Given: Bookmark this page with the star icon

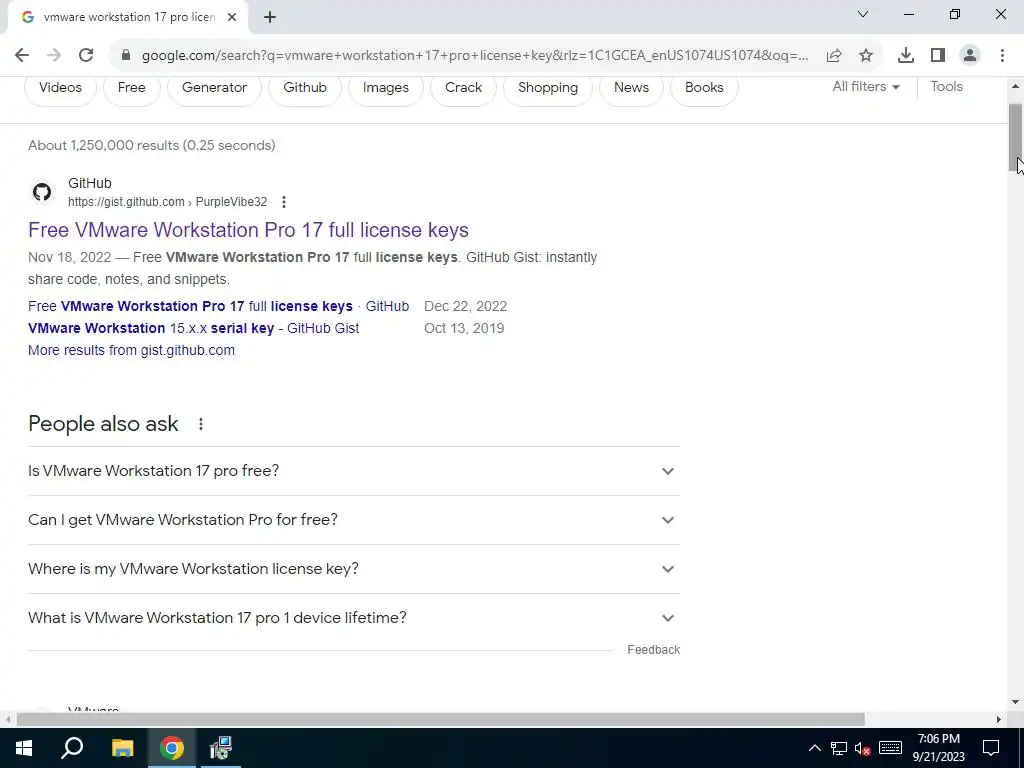Looking at the screenshot, I should click(866, 56).
